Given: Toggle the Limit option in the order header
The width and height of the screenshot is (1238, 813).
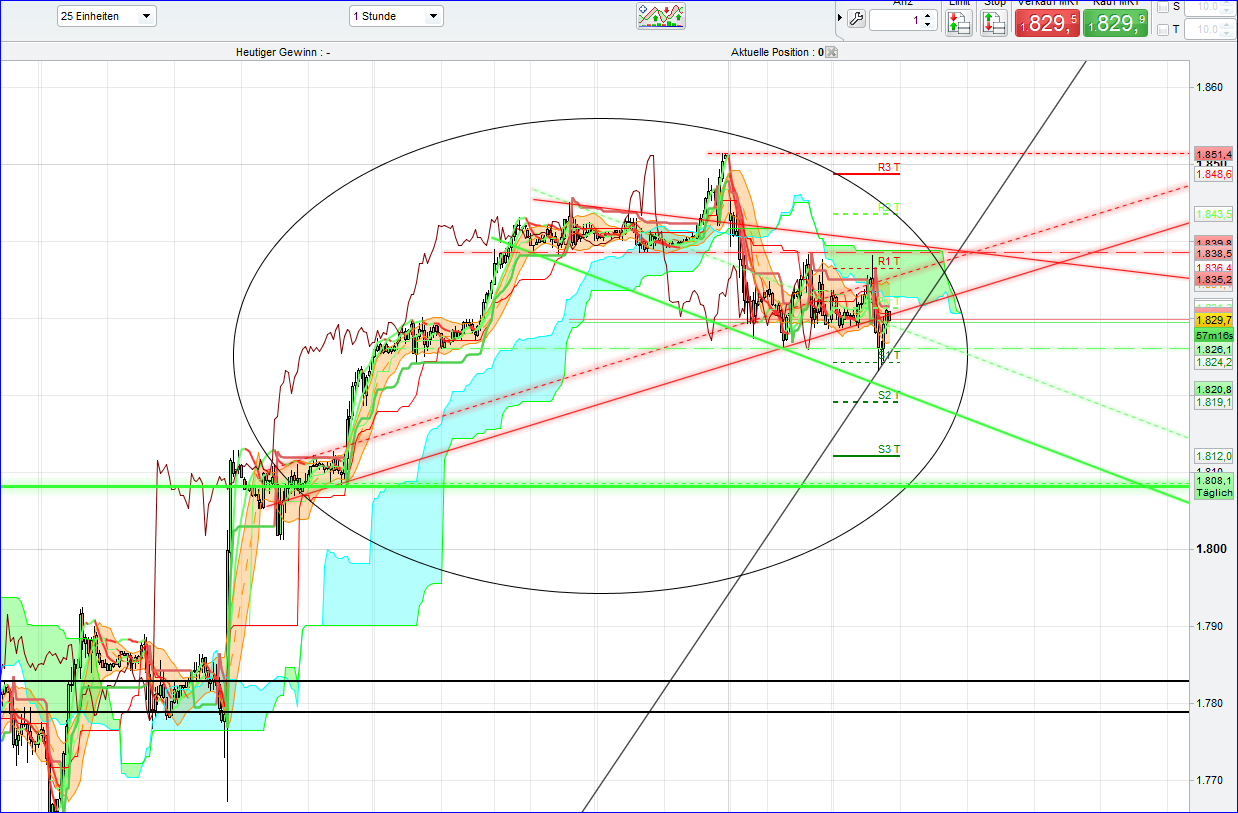Looking at the screenshot, I should (x=959, y=3).
